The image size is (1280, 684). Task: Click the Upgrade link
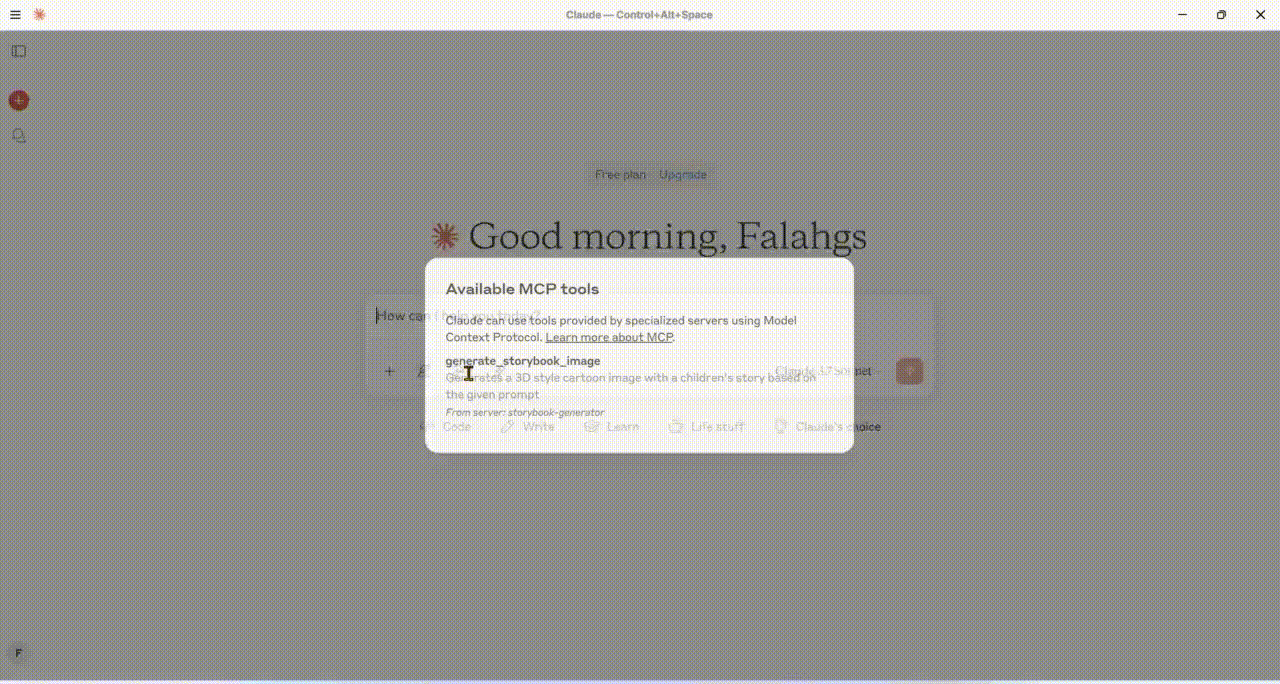pyautogui.click(x=683, y=174)
